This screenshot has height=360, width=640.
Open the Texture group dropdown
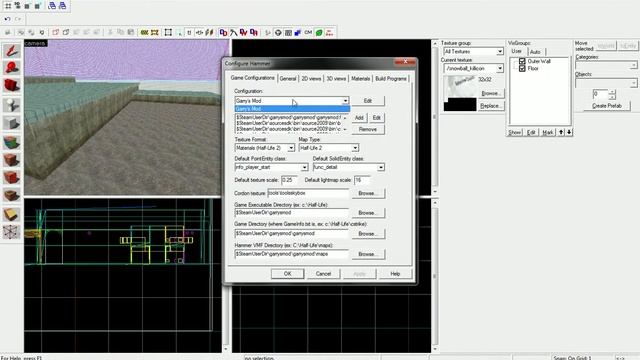pyautogui.click(x=500, y=51)
